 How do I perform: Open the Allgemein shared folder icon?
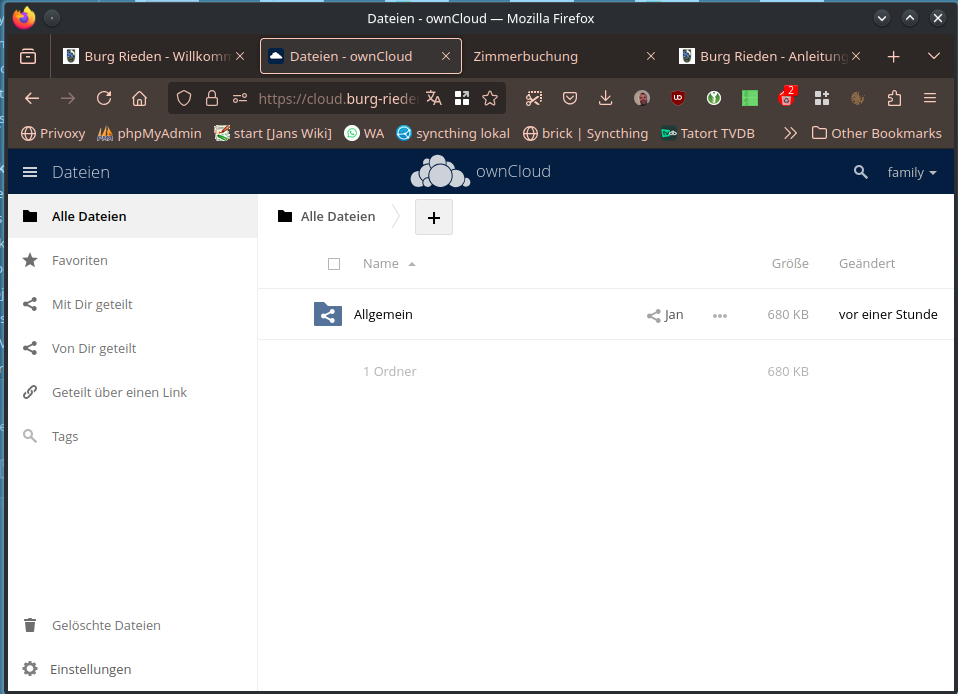[327, 314]
